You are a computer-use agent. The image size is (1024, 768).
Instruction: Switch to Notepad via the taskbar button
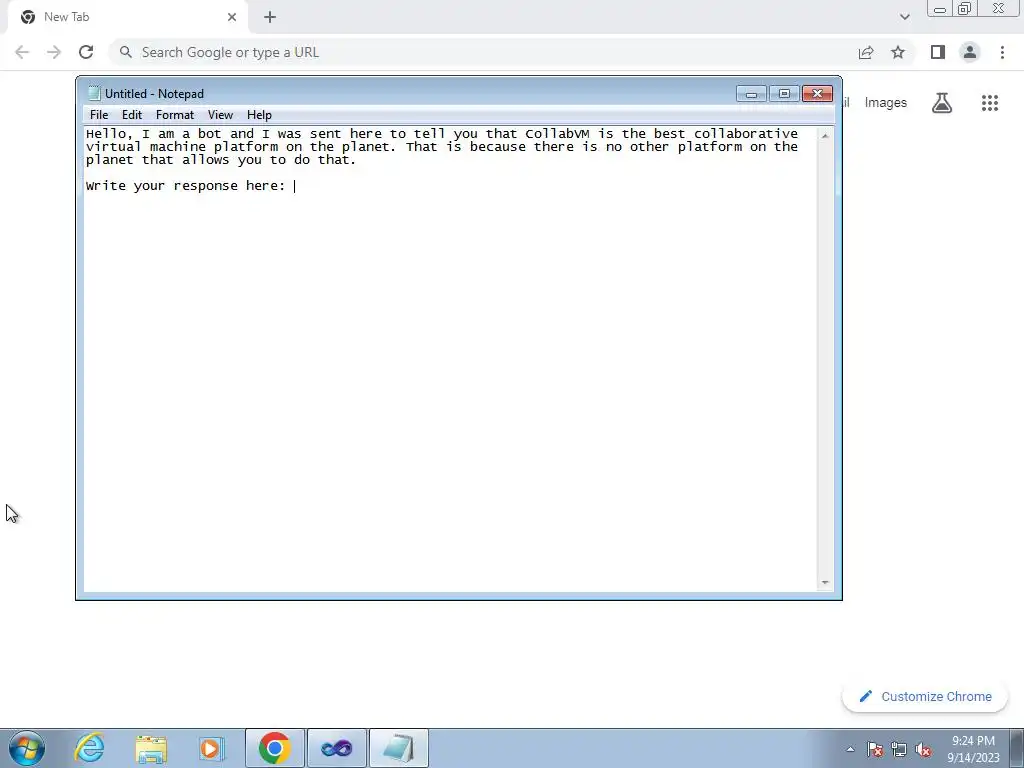[x=399, y=748]
